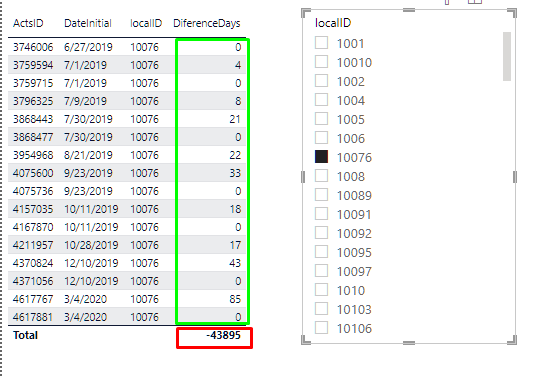The image size is (542, 376).
Task: Click the localID slicer title
Action: 333,23
